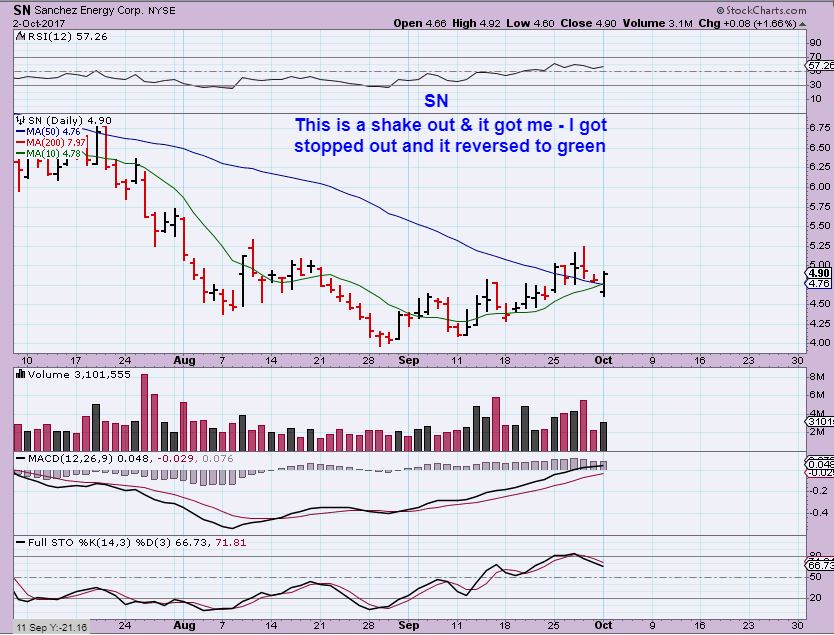834x635 pixels.
Task: Click the latest Oct 2 volume bar
Action: tap(604, 437)
